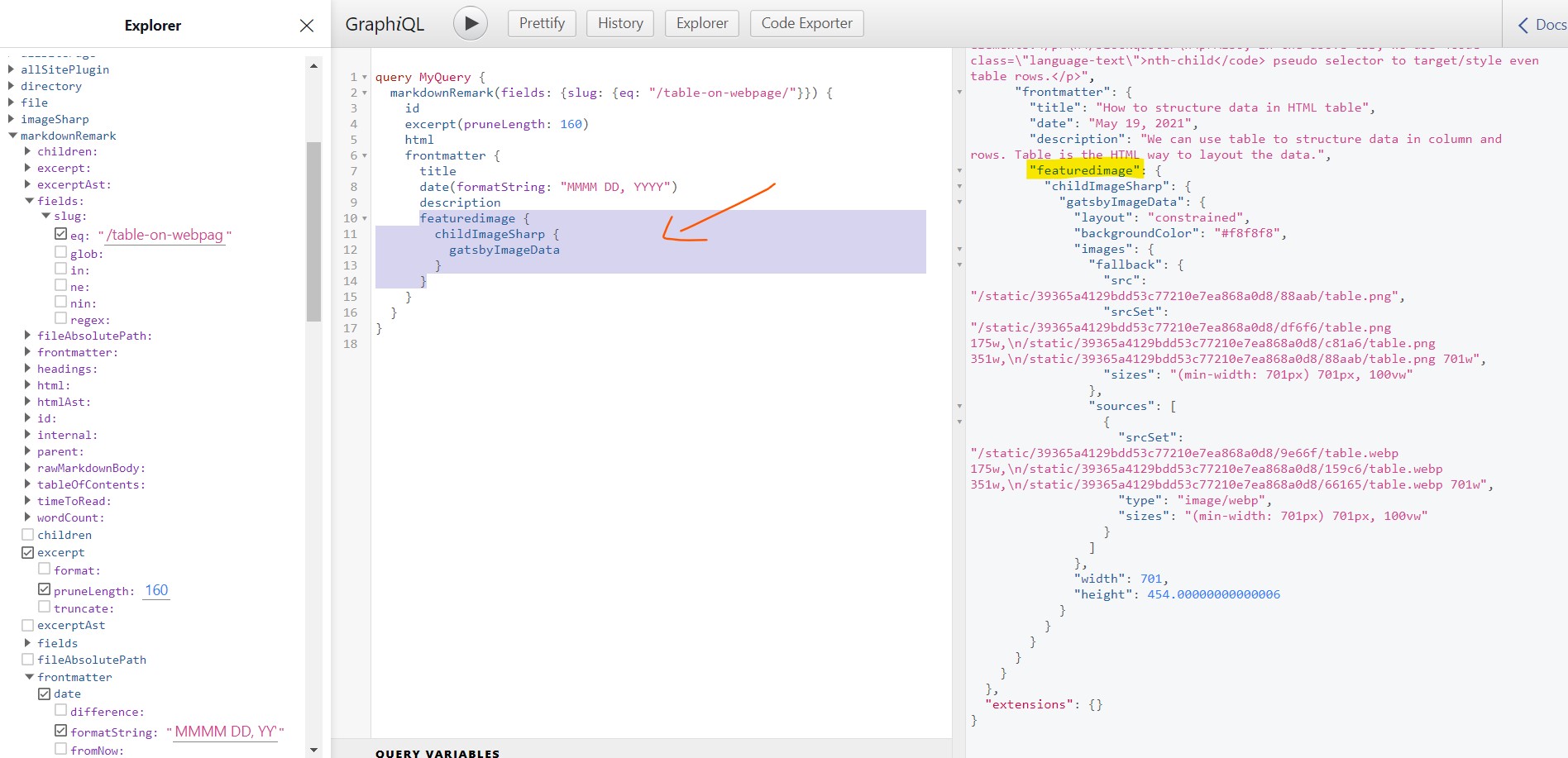Click "MyQuery" name in the editor
The image size is (1568, 758).
pos(445,77)
